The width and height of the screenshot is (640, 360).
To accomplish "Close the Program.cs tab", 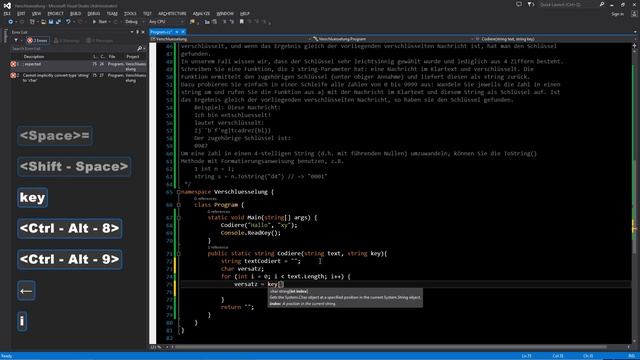I will pyautogui.click(x=183, y=32).
